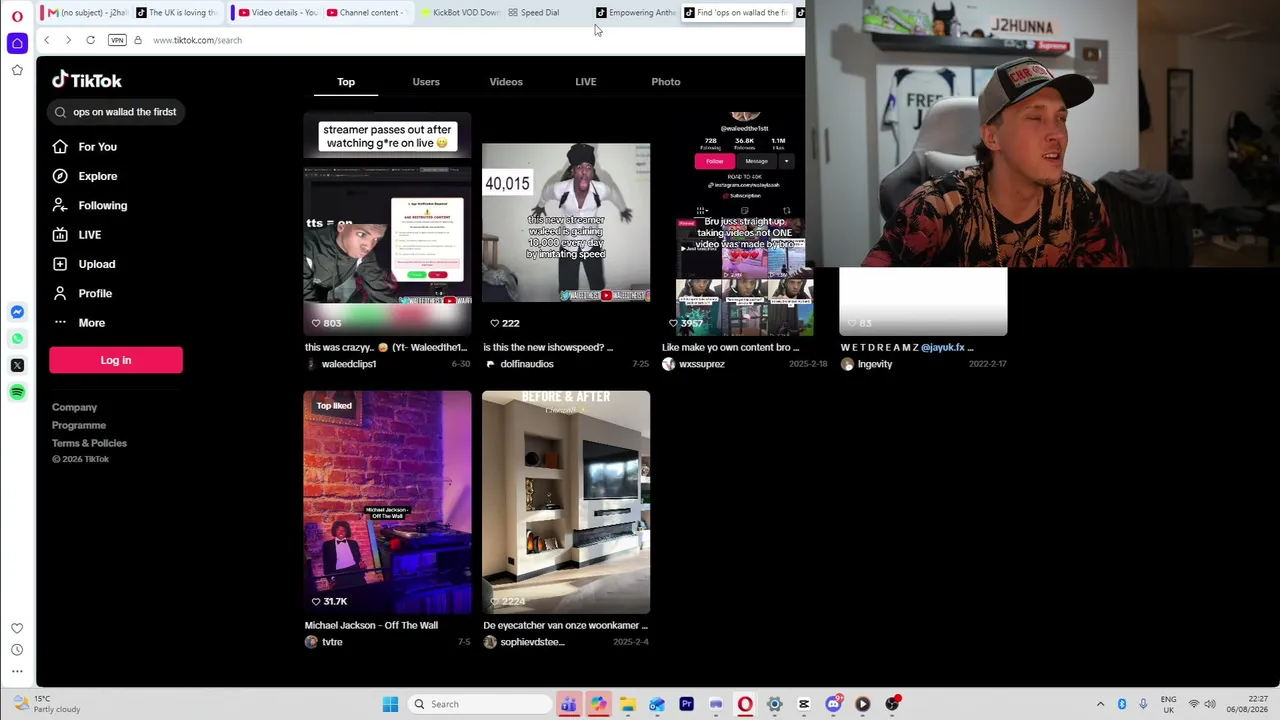Click the Log in button
The width and height of the screenshot is (1280, 720).
pyautogui.click(x=116, y=360)
